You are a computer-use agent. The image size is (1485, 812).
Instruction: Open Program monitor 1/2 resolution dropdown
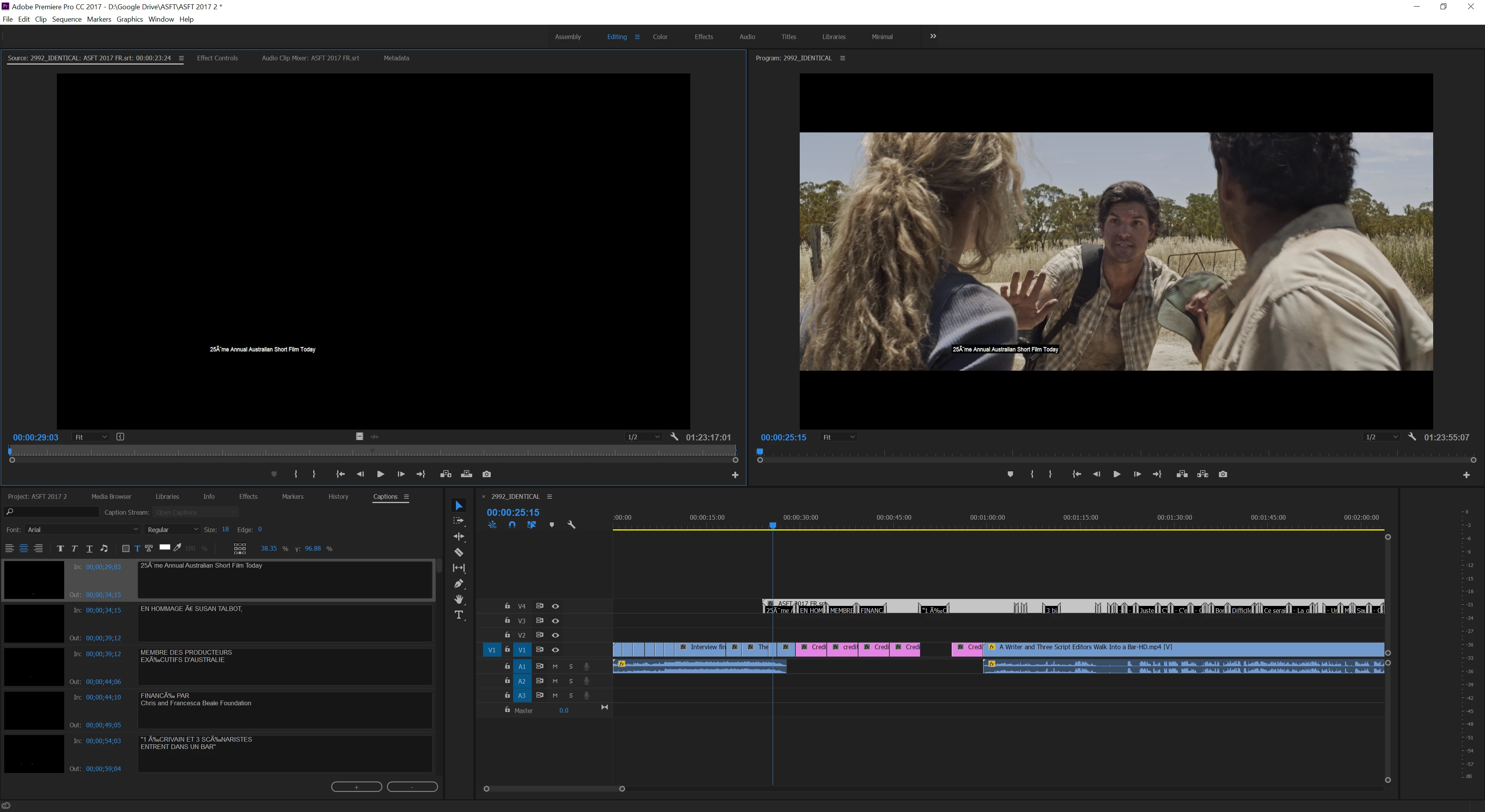tap(1381, 437)
